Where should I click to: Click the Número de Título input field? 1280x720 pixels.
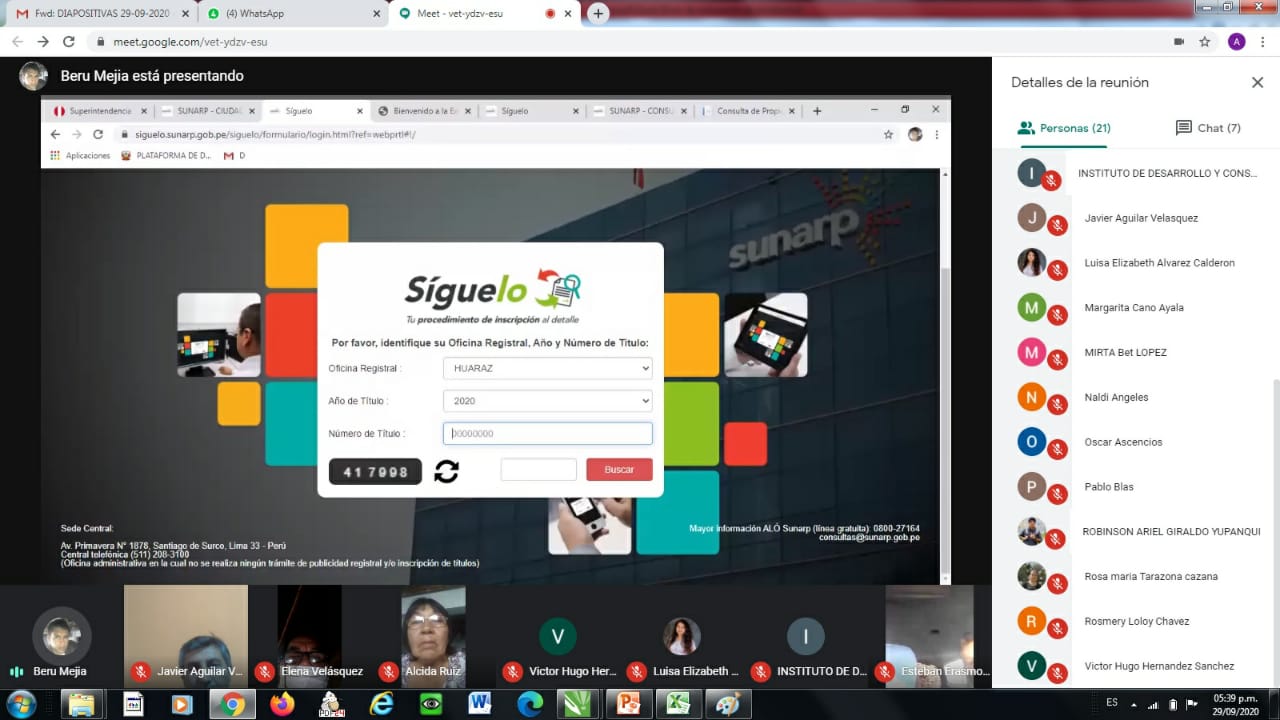click(547, 434)
